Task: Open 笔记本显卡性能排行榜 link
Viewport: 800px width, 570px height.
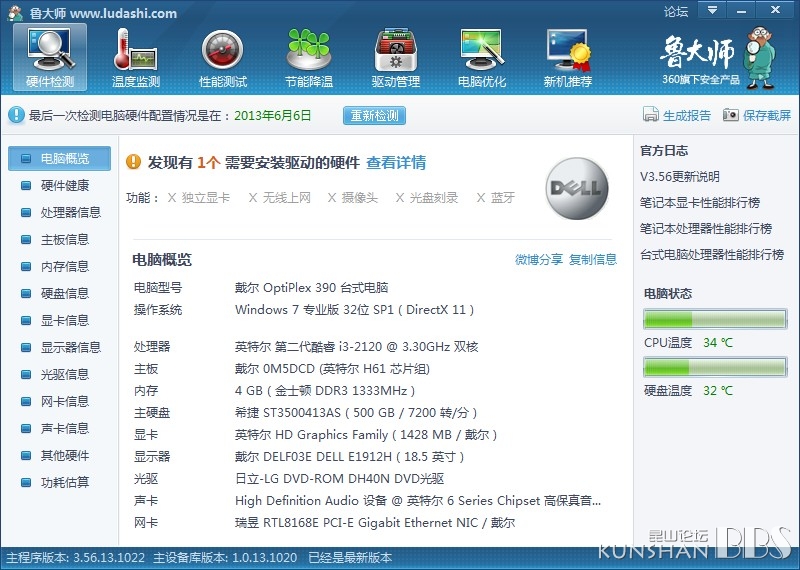Action: tap(700, 203)
